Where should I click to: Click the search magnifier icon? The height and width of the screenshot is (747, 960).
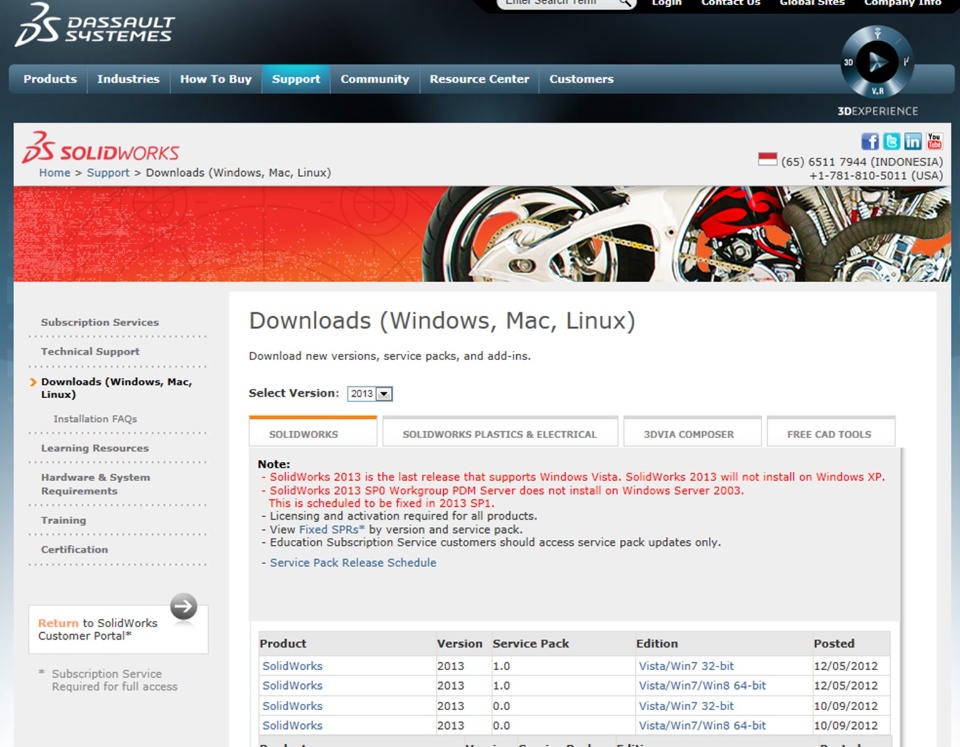(624, 3)
